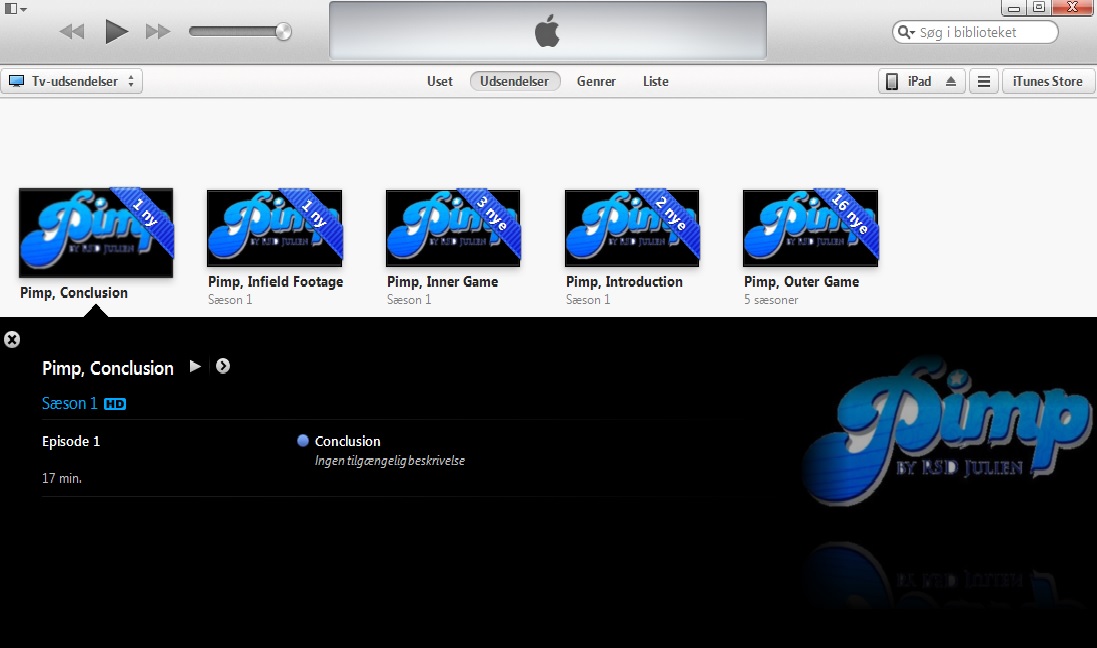Viewport: 1097px width, 648px height.
Task: Open Pimp, Conclusion details via the arrow-in-circle icon
Action: pyautogui.click(x=222, y=366)
